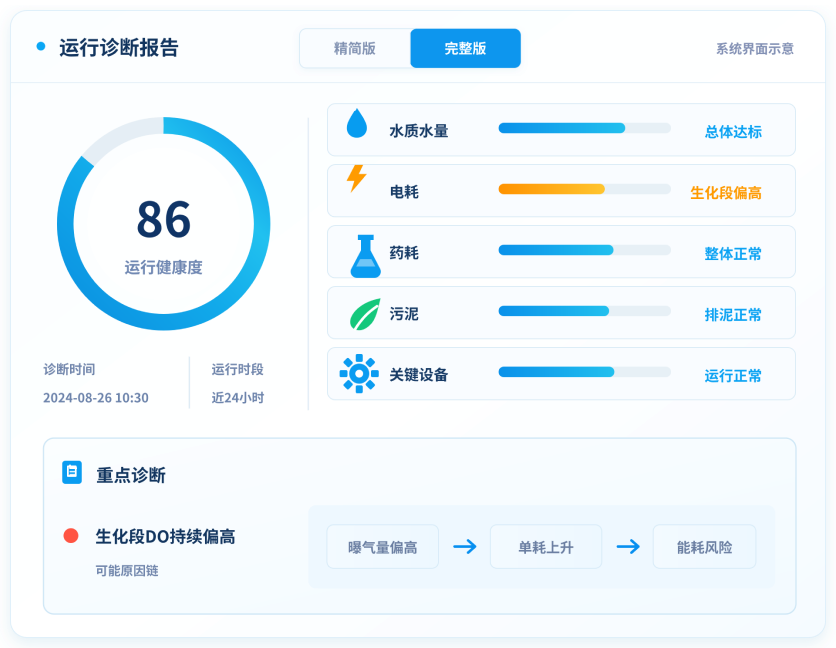Click the orange 电耗 progress bar

[584, 189]
